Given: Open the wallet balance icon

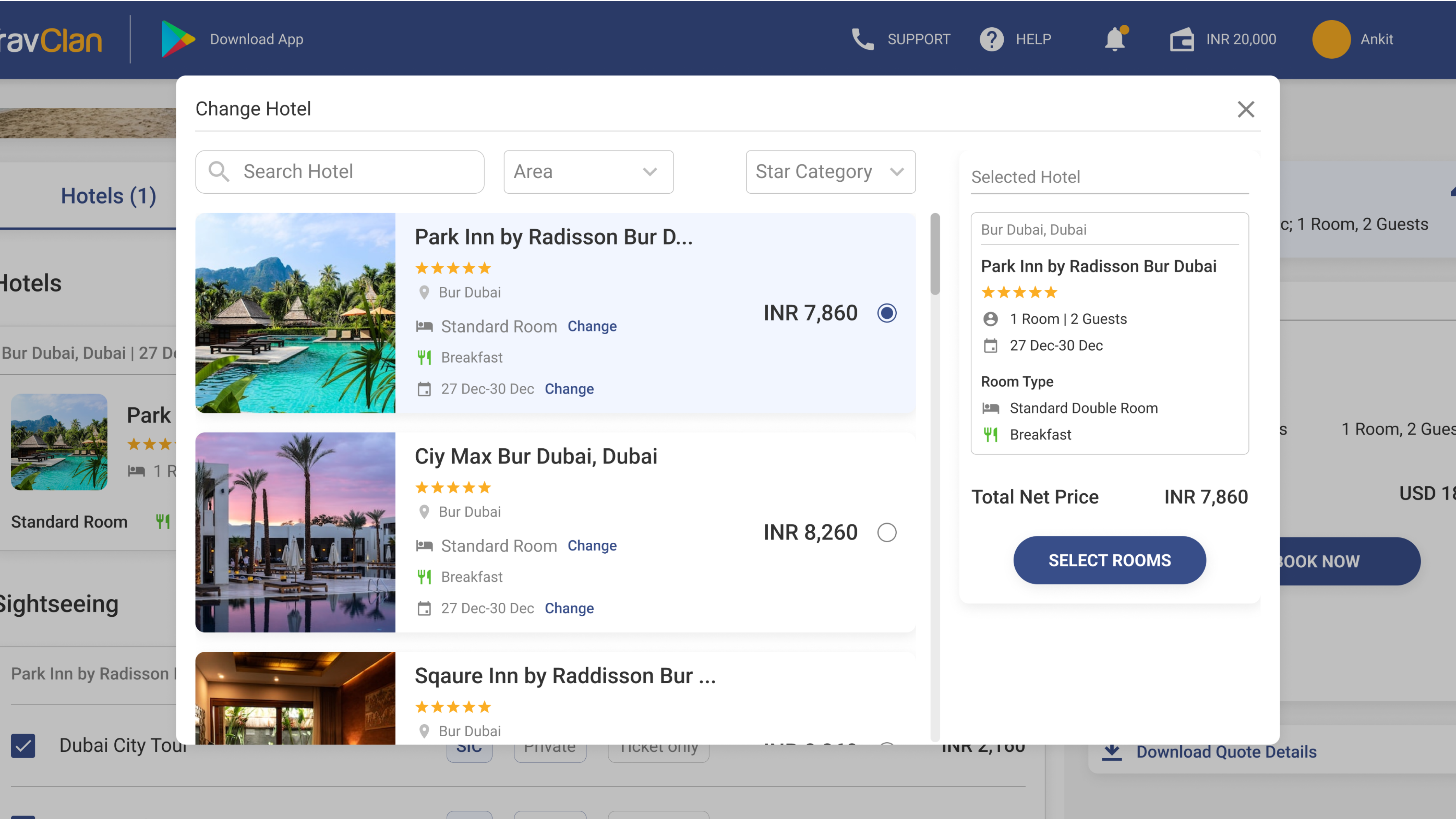Looking at the screenshot, I should [1181, 40].
